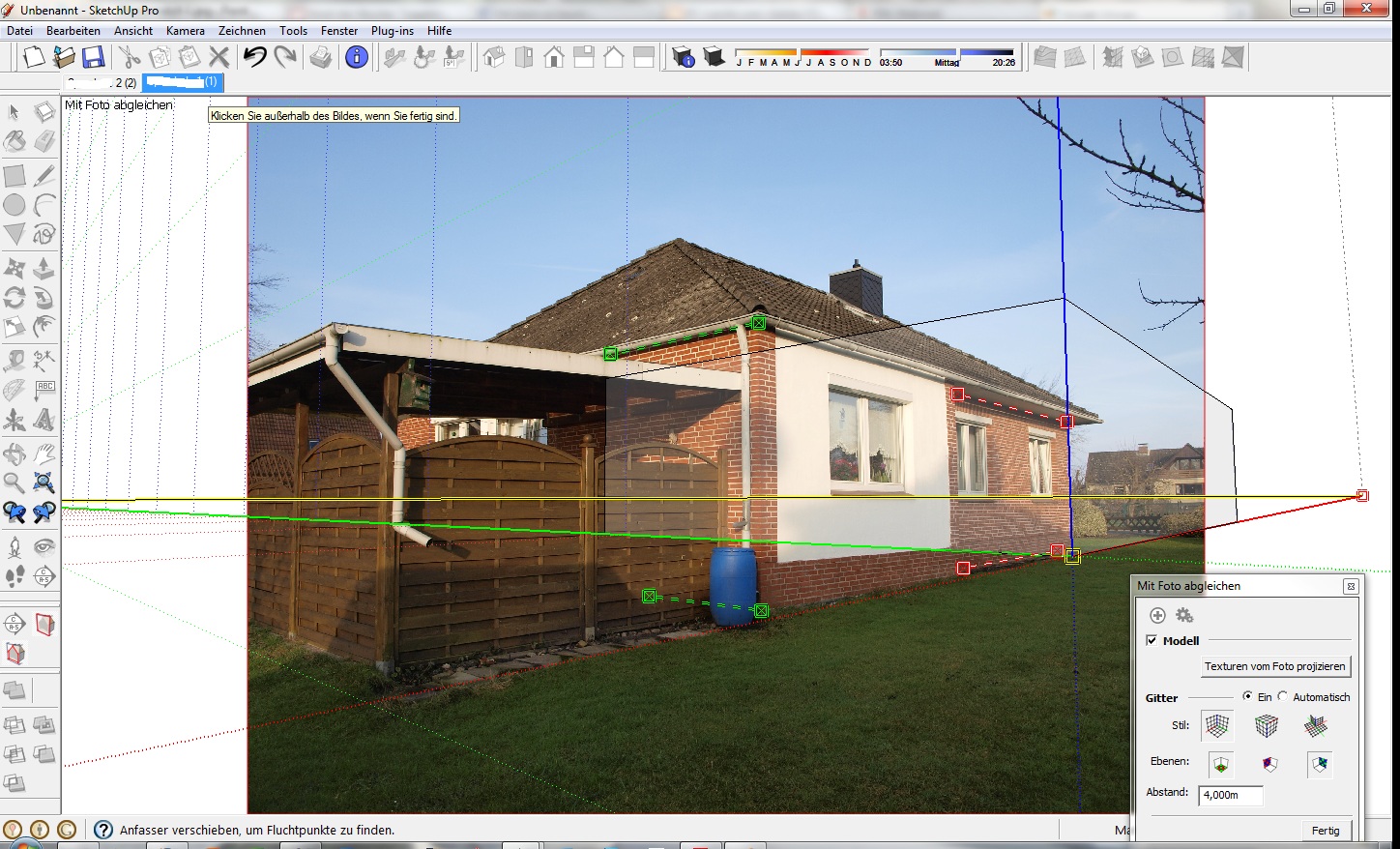This screenshot has height=849, width=1400.
Task: Pick the Tape Measure tool
Action: click(14, 361)
